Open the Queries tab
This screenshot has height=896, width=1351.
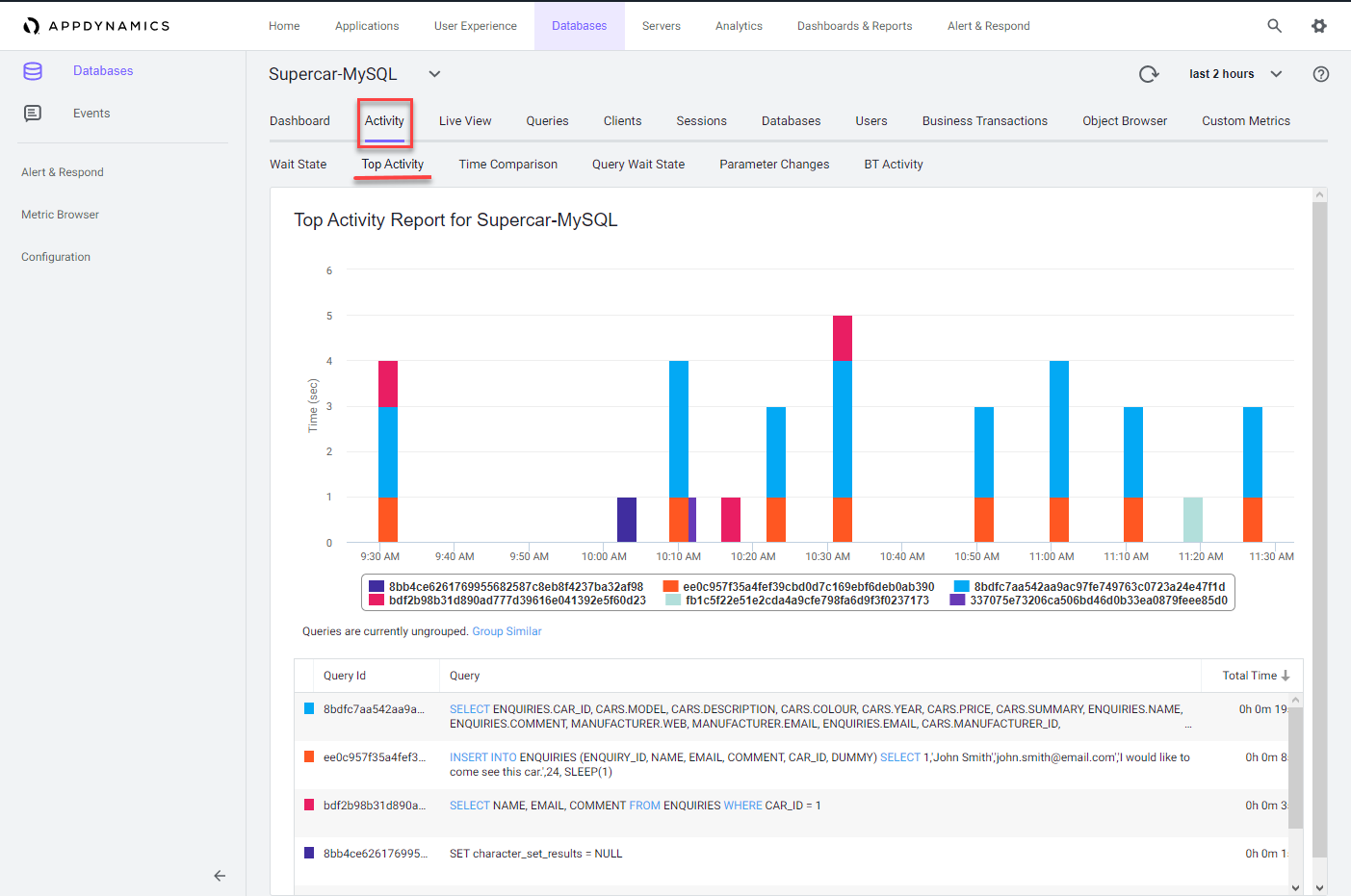[x=547, y=121]
